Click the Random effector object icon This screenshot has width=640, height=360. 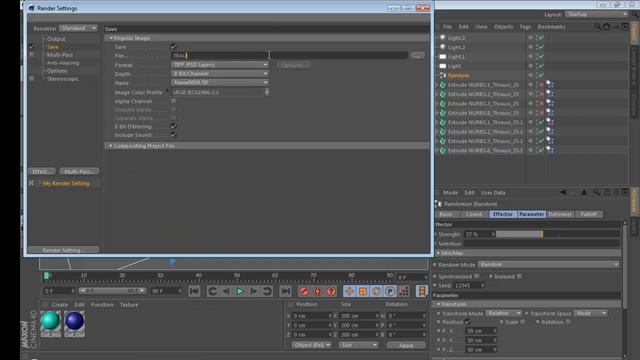pyautogui.click(x=443, y=76)
